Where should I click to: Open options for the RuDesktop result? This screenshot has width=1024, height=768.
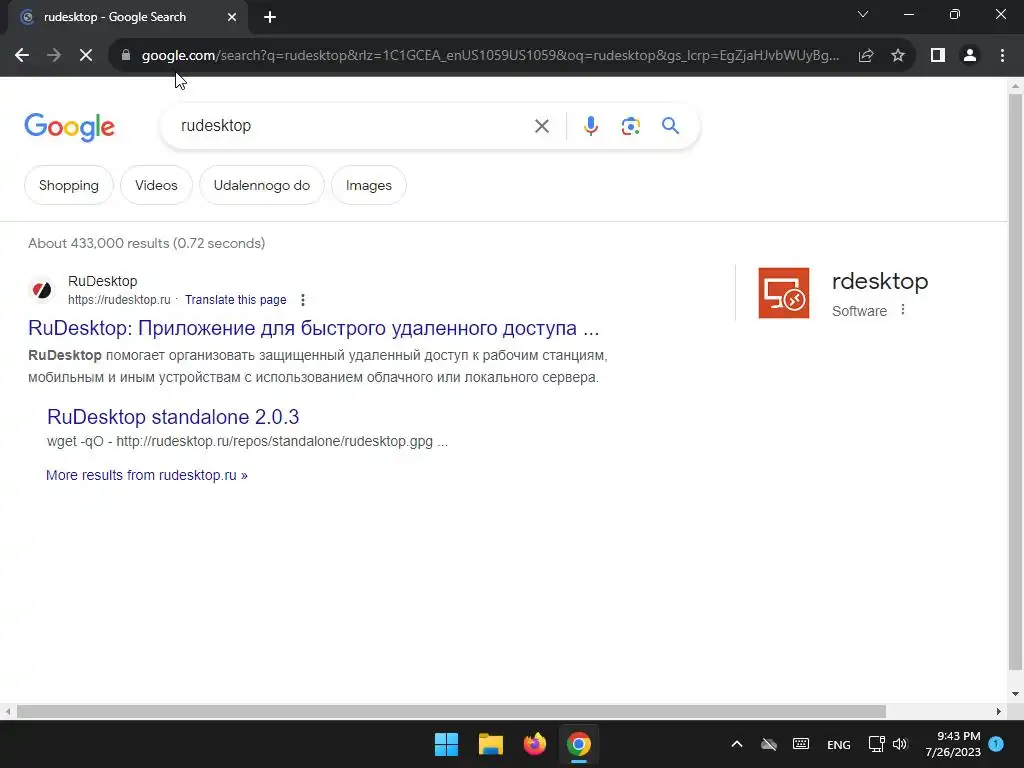302,300
